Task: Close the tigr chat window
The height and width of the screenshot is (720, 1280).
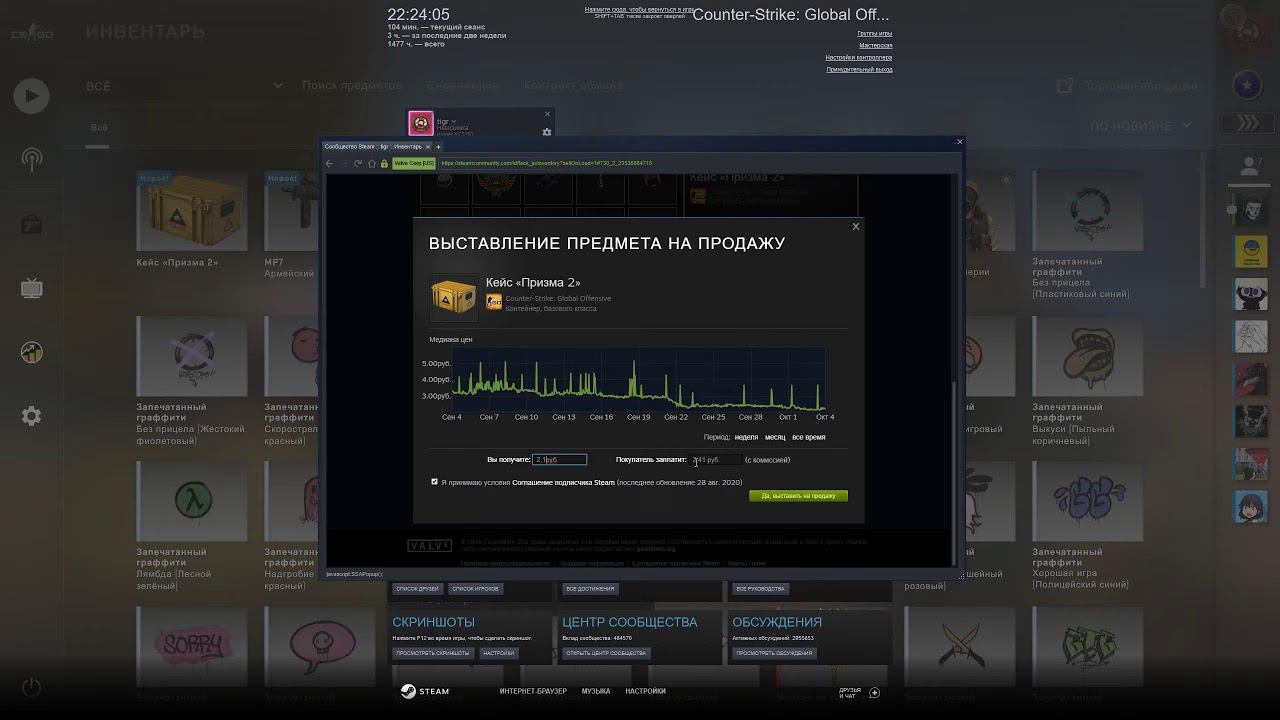Action: pyautogui.click(x=547, y=114)
